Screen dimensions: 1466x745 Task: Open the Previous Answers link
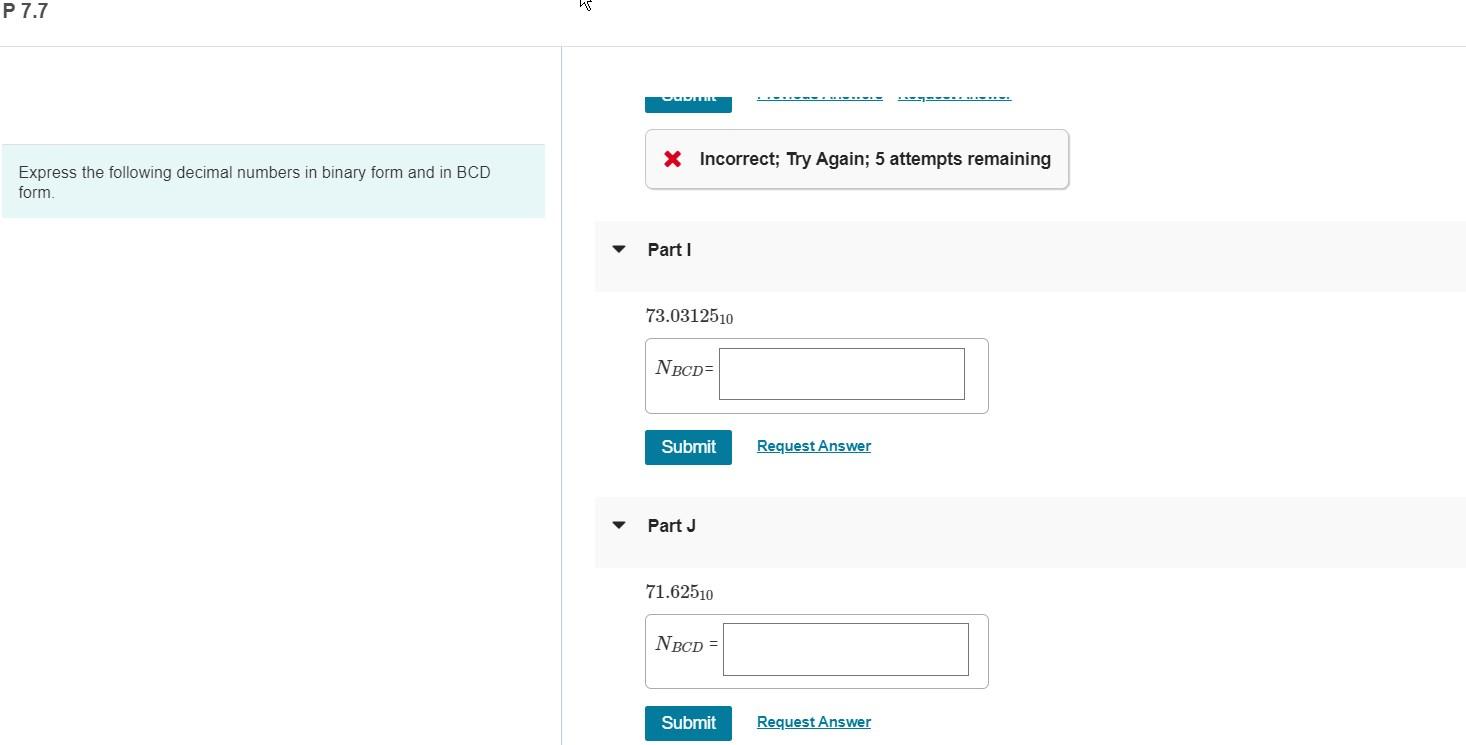pyautogui.click(x=819, y=94)
